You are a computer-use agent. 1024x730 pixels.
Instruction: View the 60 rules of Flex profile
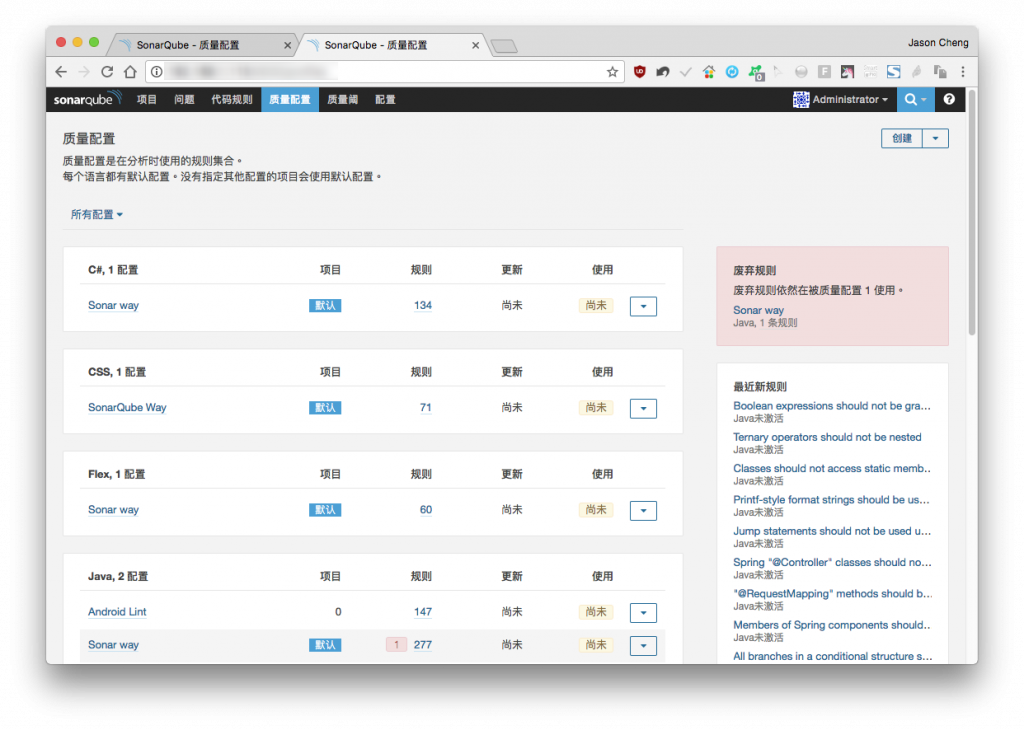[426, 509]
